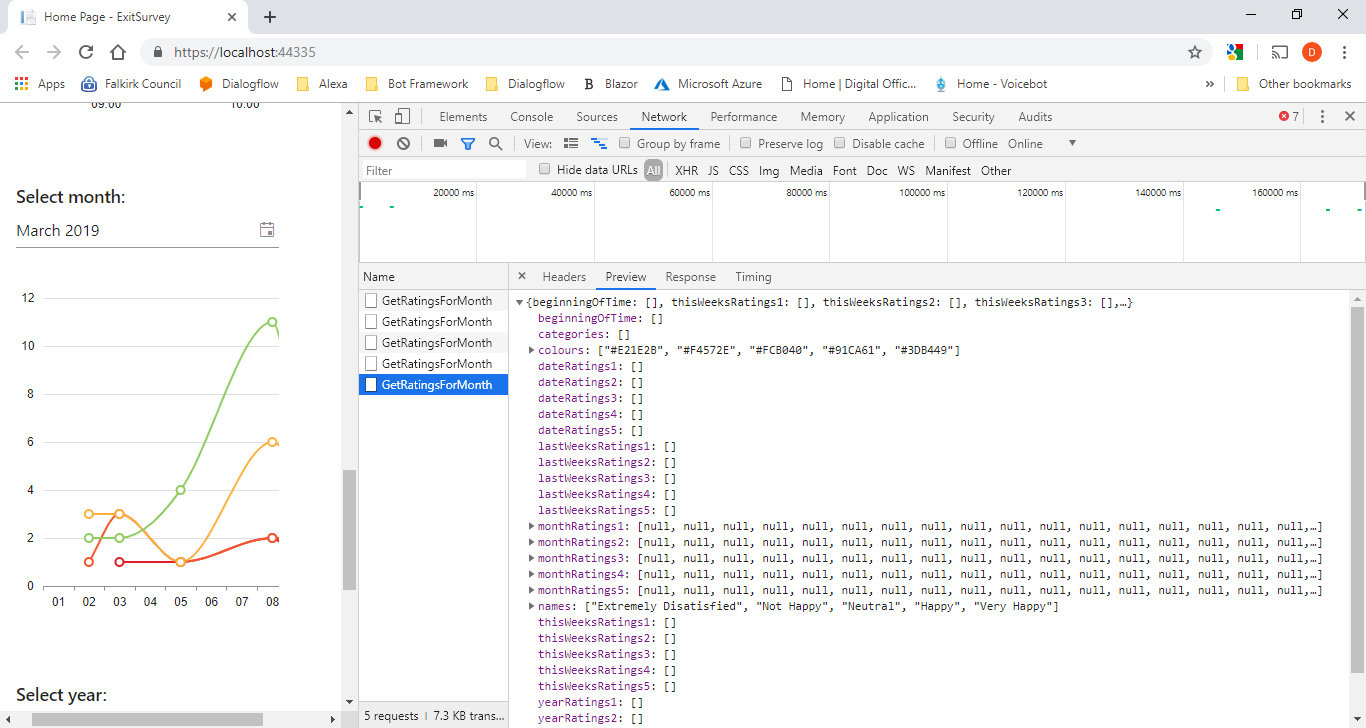The width and height of the screenshot is (1366, 728).
Task: Expand the colours array in preview
Action: [531, 350]
